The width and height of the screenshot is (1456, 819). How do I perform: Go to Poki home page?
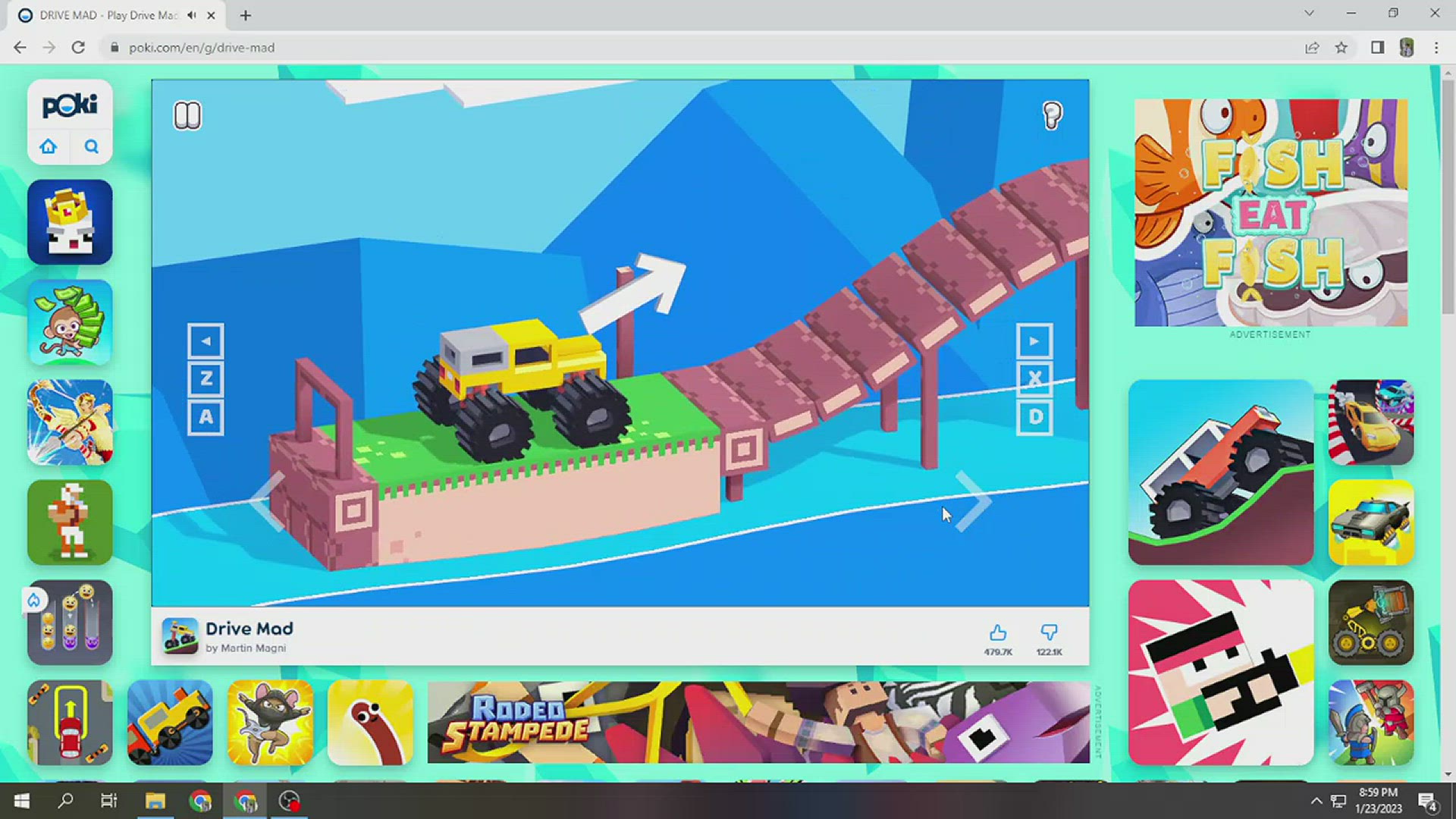(x=49, y=146)
